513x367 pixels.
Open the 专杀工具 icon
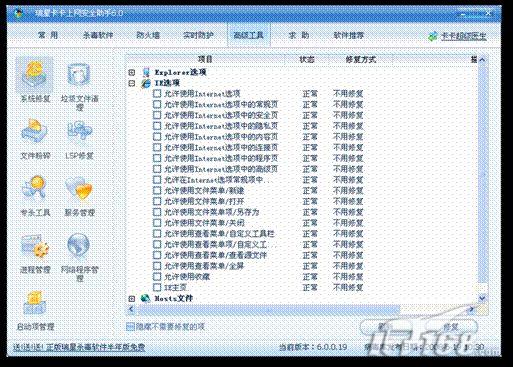pyautogui.click(x=35, y=188)
